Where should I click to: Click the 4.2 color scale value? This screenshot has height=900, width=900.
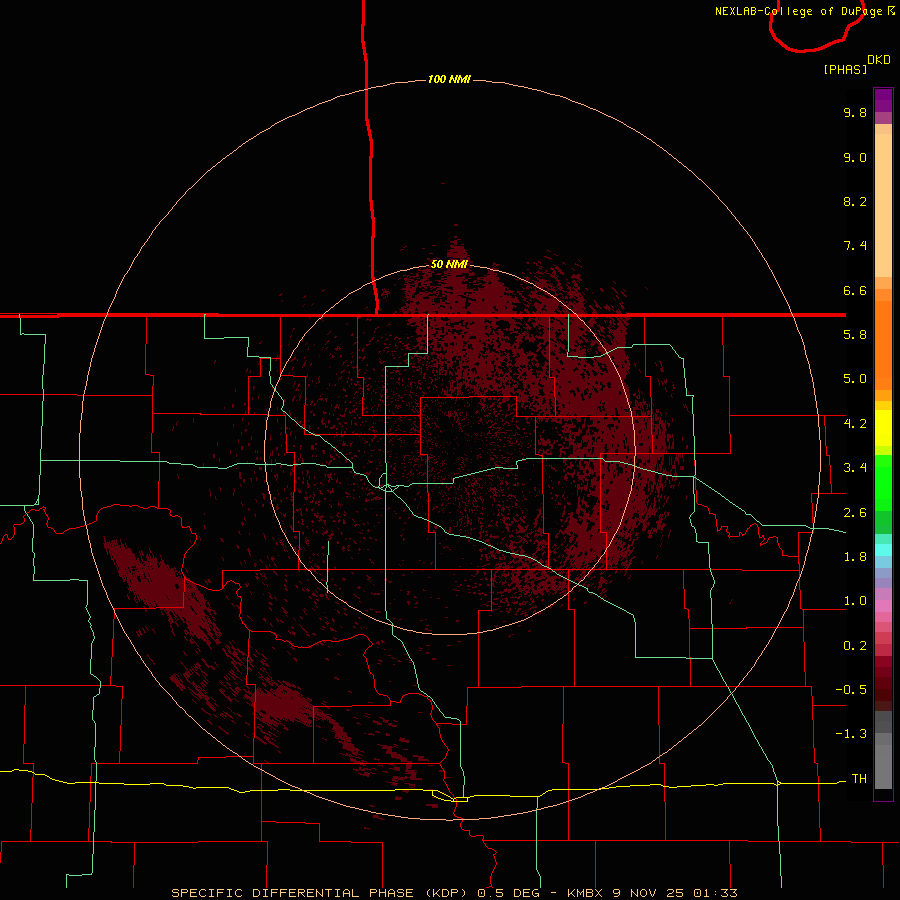click(855, 424)
